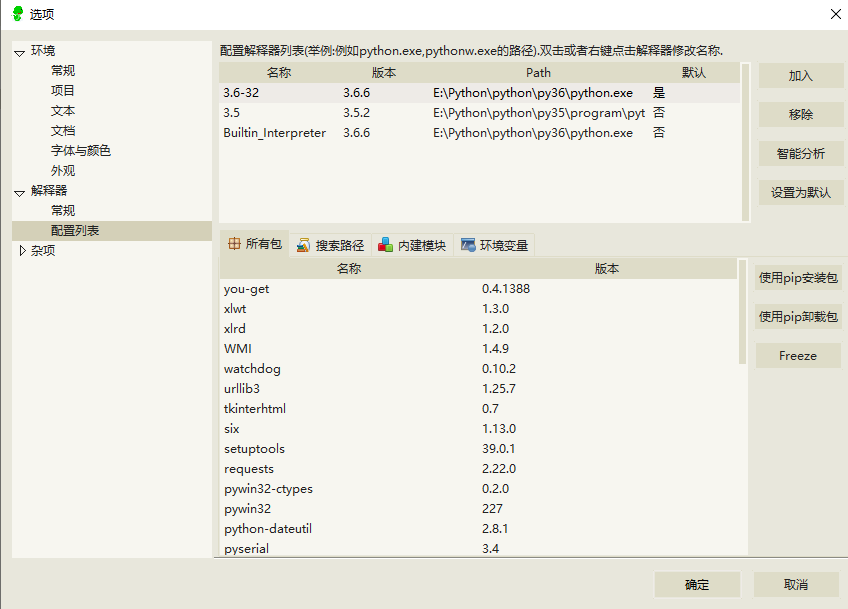This screenshot has width=848, height=609.
Task: Select the WMI package row
Action: [479, 349]
